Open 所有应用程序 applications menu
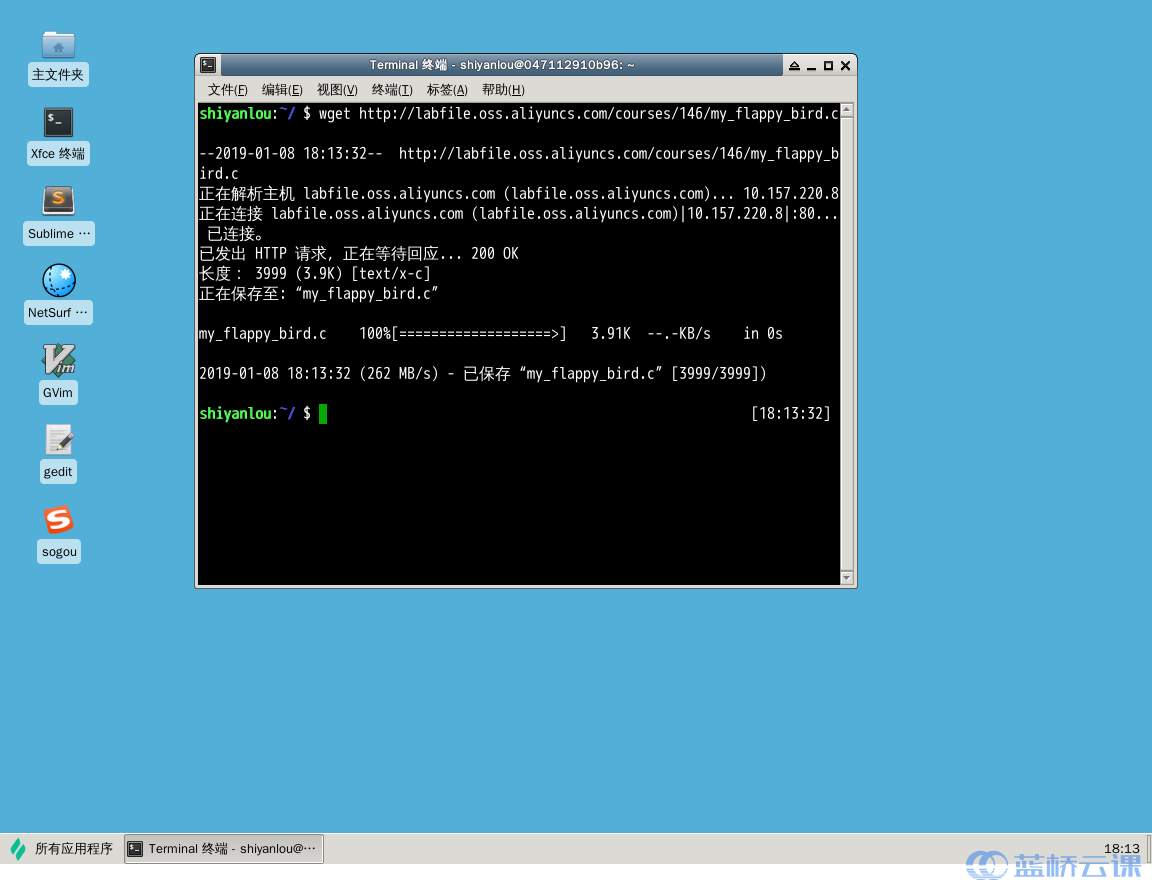Screen dimensions: 1152x896 [62, 849]
